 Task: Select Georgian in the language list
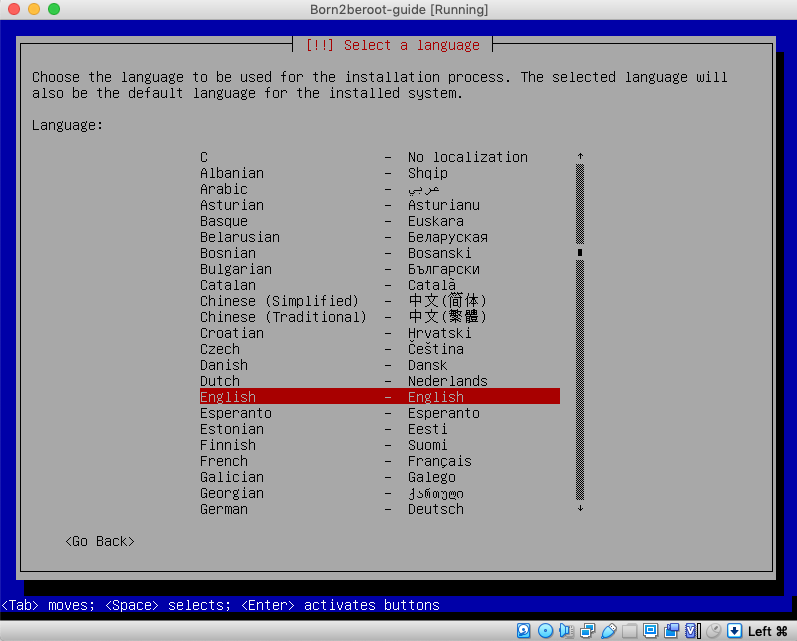[380, 494]
